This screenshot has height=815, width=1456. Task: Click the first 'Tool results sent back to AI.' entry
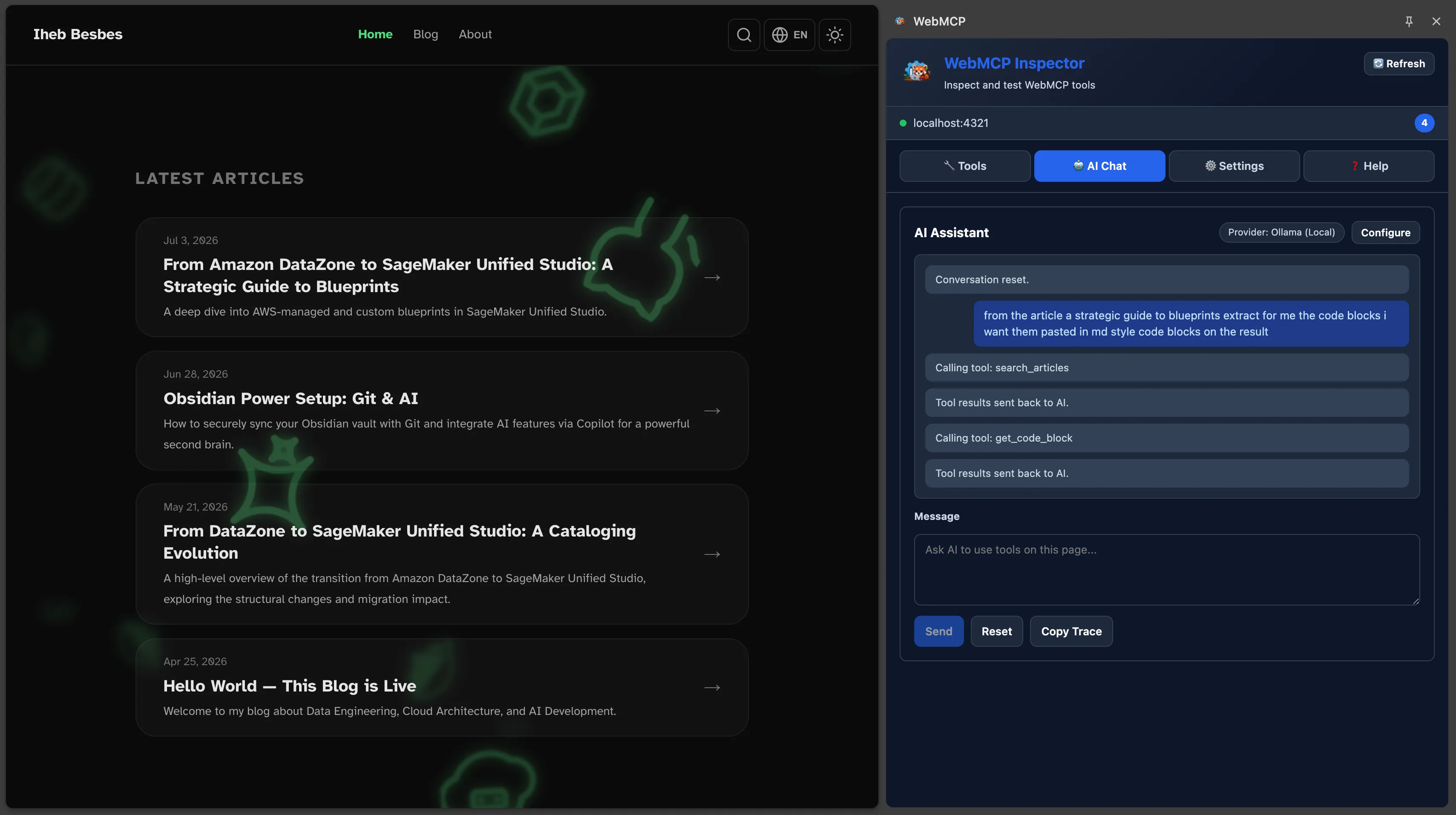point(1167,403)
